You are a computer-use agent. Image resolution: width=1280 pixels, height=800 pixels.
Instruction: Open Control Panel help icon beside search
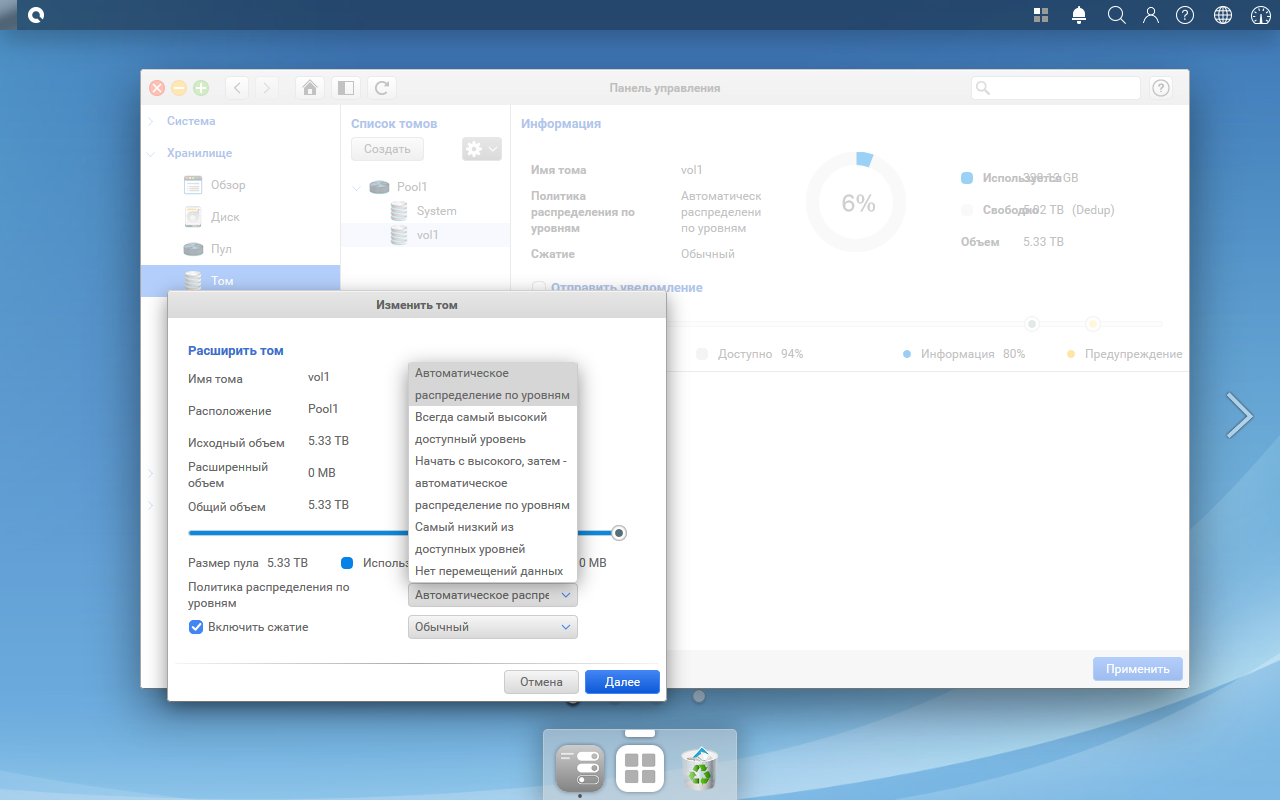coord(1161,88)
